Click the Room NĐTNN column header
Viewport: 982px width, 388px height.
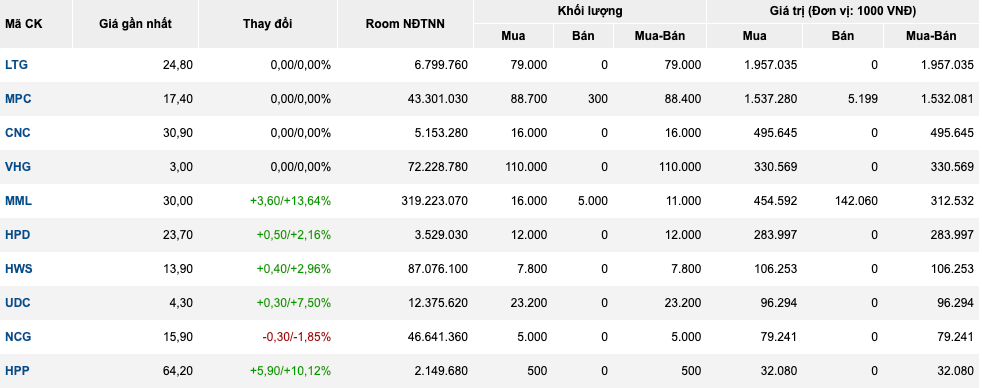[405, 24]
